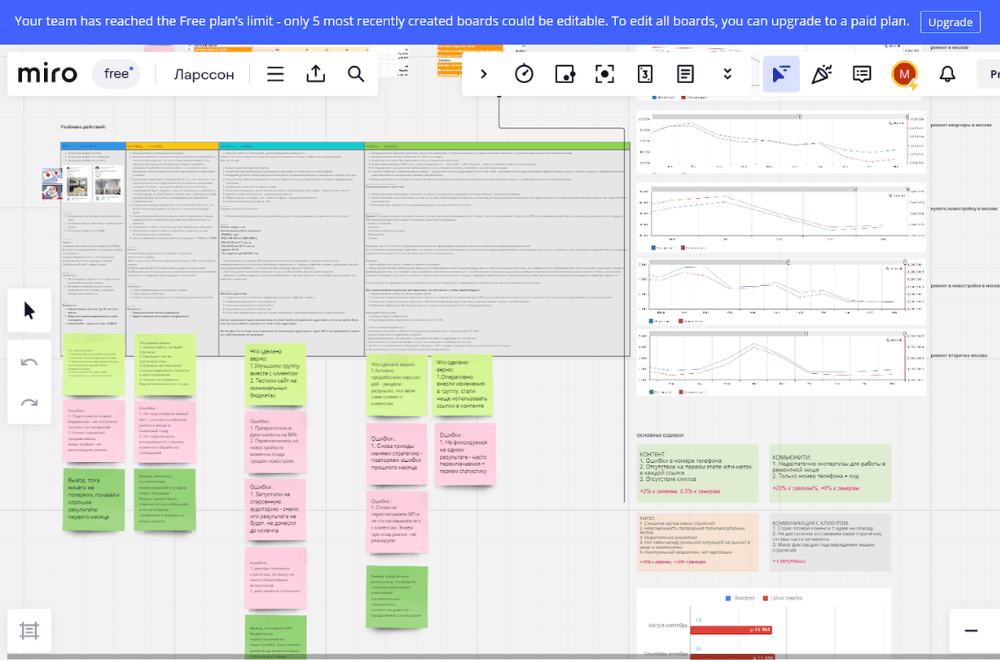Image resolution: width=1000 pixels, height=660 pixels.
Task: Open the notifications bell
Action: click(947, 74)
